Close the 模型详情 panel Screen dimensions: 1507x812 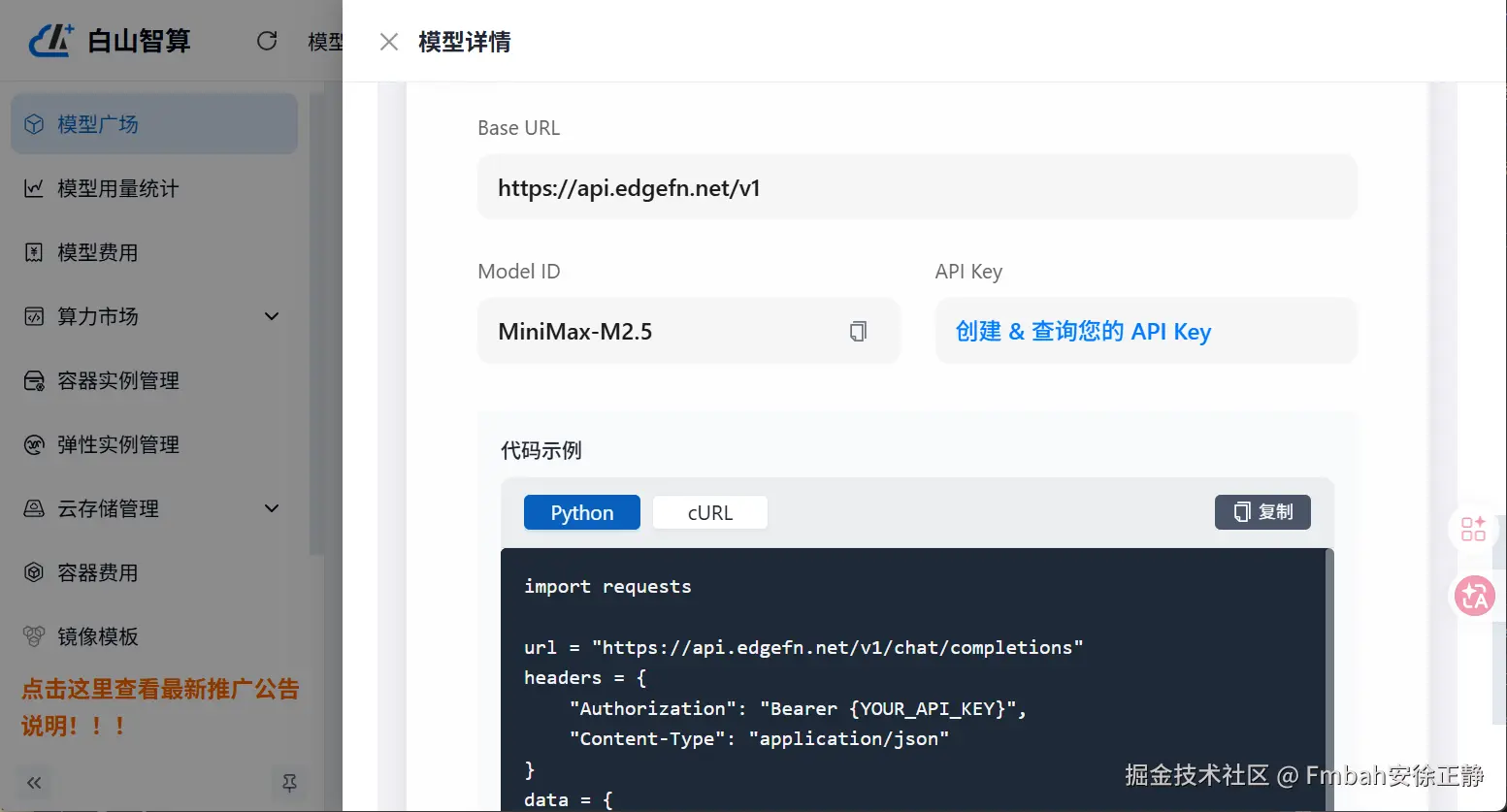click(388, 42)
